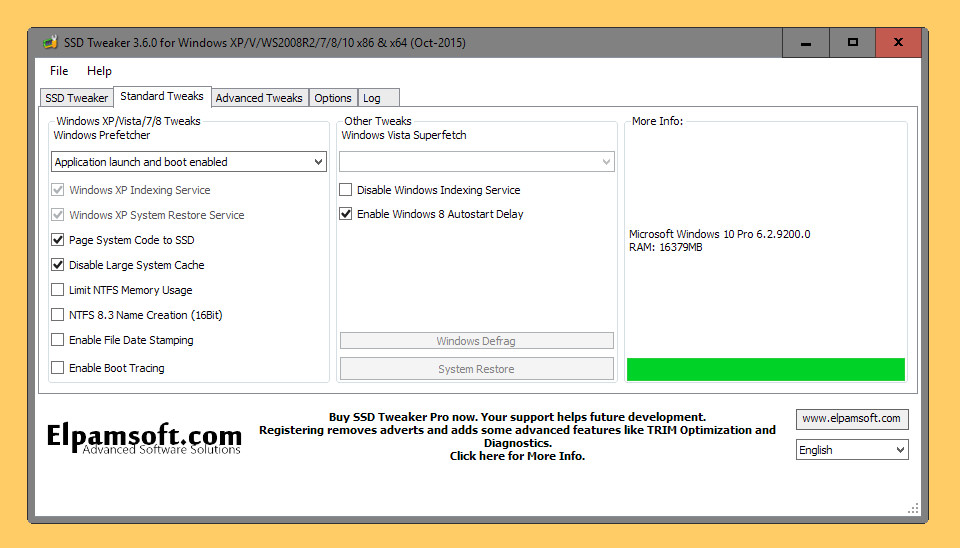Uncheck Disable Large System Cache

click(58, 265)
